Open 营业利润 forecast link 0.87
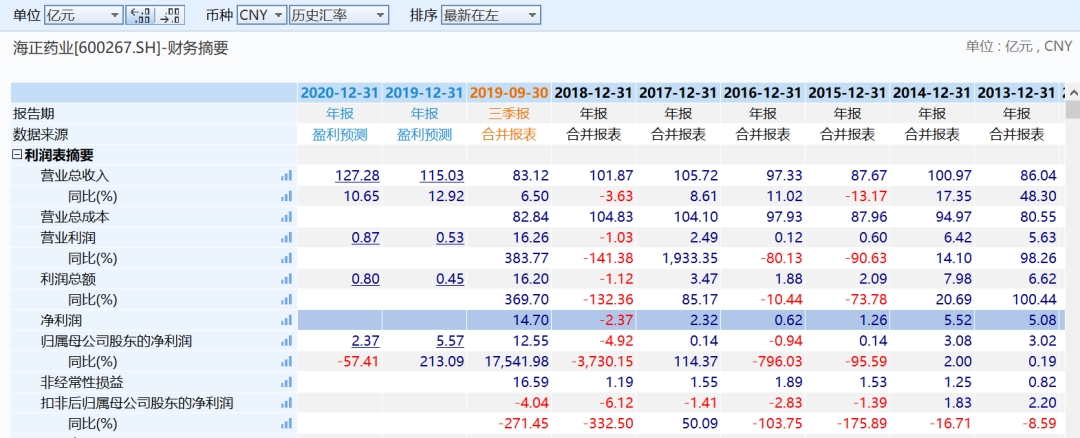The height and width of the screenshot is (438, 1080). tap(366, 238)
